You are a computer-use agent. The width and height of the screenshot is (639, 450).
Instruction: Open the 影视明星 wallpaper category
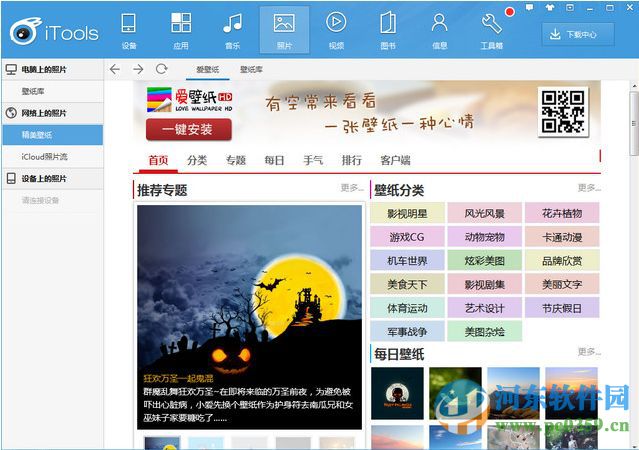[x=408, y=213]
